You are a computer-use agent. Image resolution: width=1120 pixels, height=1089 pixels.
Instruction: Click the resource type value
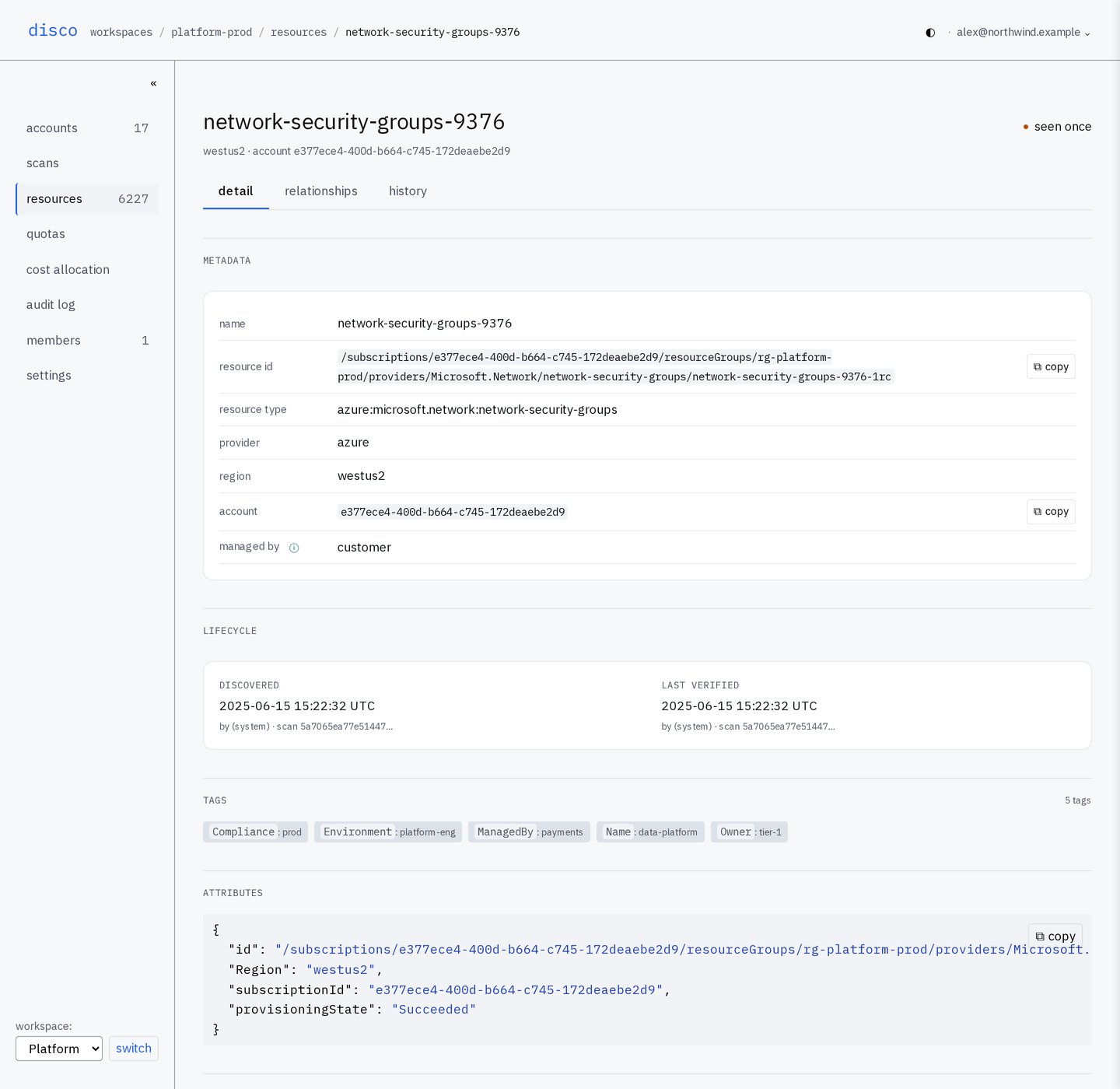(x=478, y=410)
